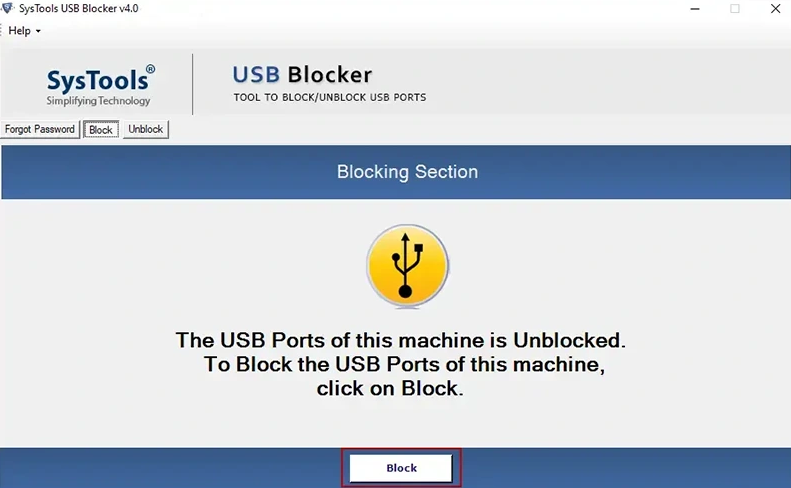791x488 pixels.
Task: Click the 'Simplifying Technology' tagline
Action: pos(98,101)
